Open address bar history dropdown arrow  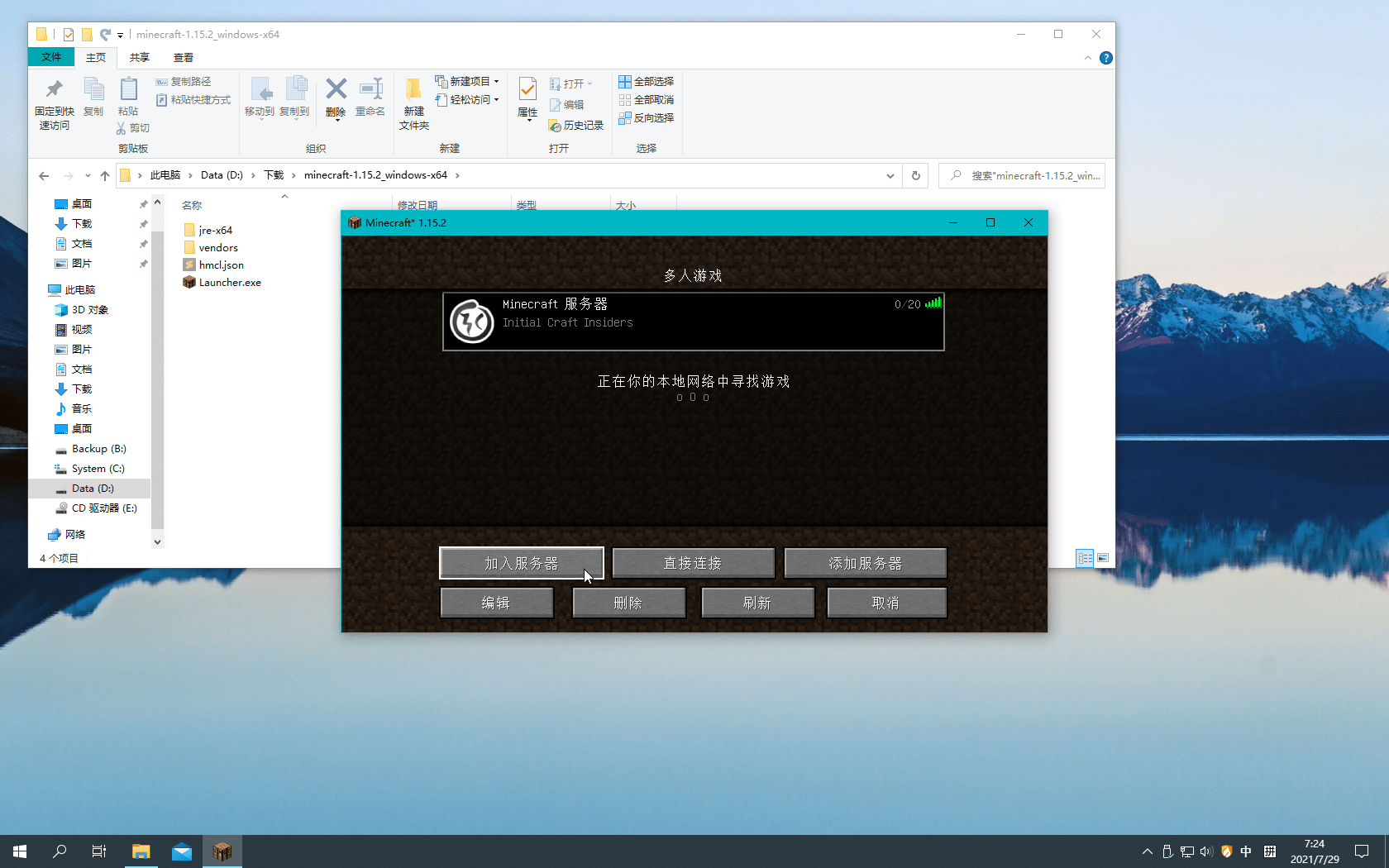click(890, 175)
